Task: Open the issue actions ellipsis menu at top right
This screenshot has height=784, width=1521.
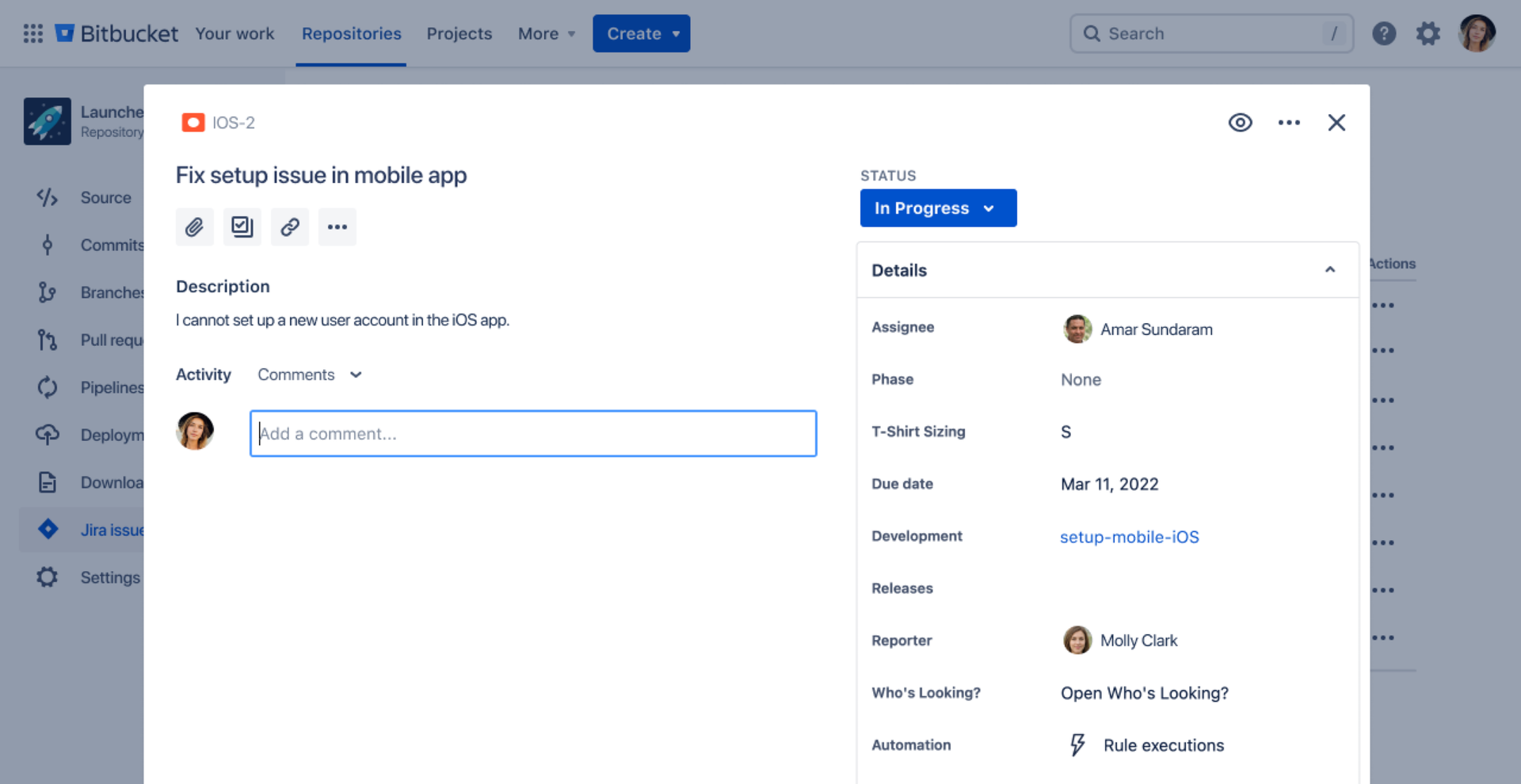Action: click(1288, 123)
